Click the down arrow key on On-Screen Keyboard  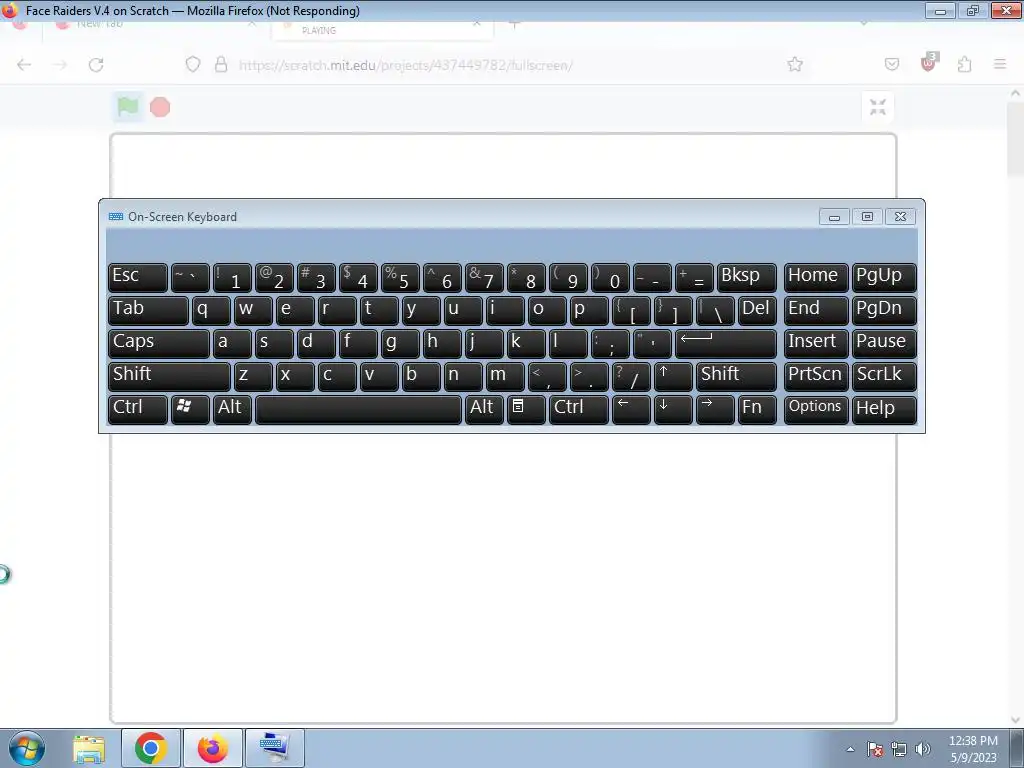(x=673, y=409)
